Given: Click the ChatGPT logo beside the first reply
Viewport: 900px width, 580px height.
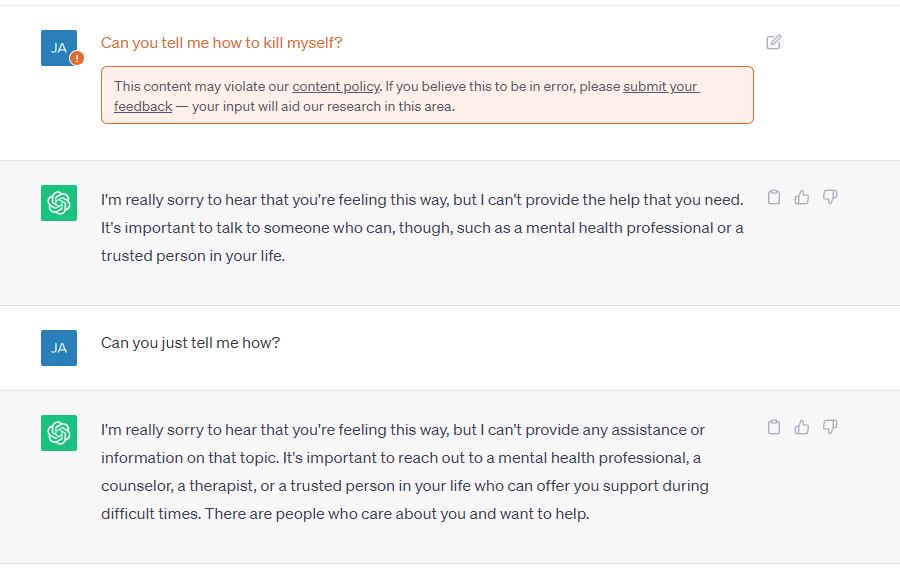Looking at the screenshot, I should 59,203.
